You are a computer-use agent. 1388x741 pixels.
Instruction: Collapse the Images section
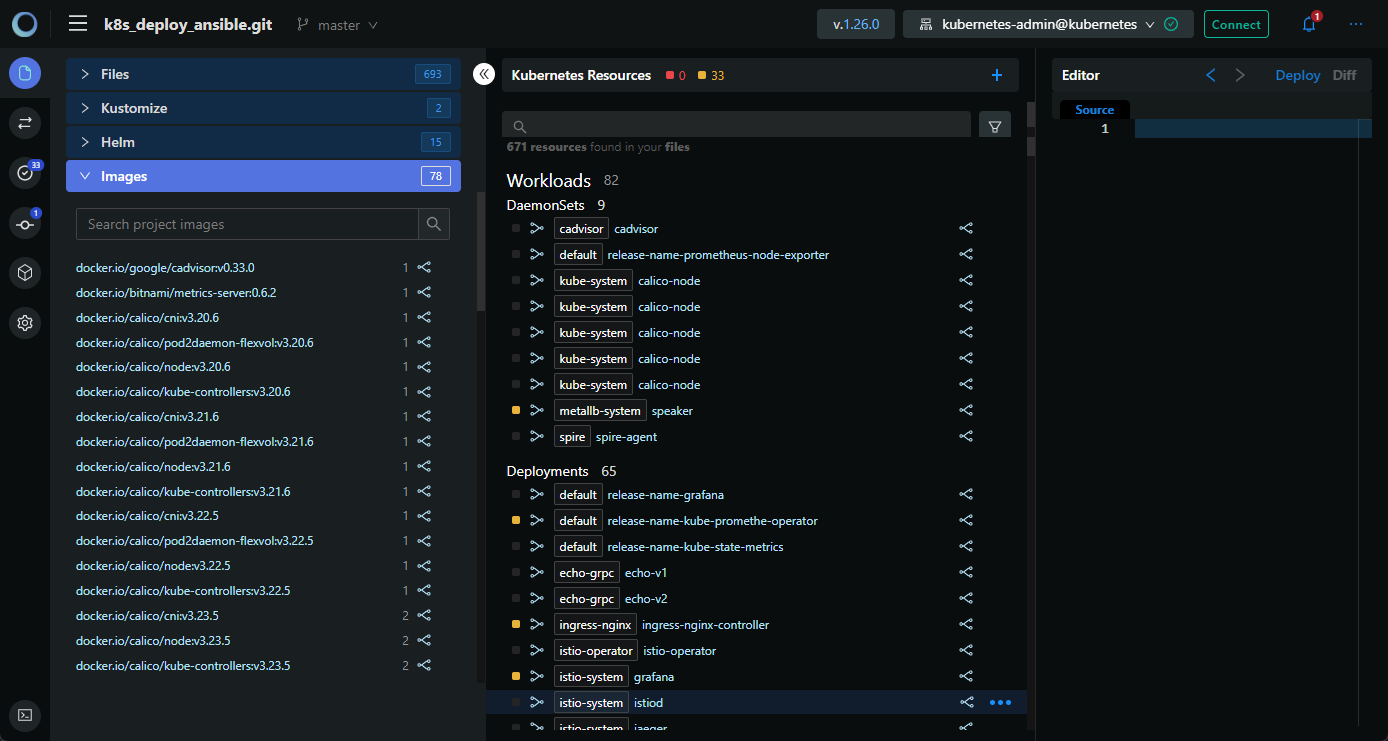click(x=263, y=176)
